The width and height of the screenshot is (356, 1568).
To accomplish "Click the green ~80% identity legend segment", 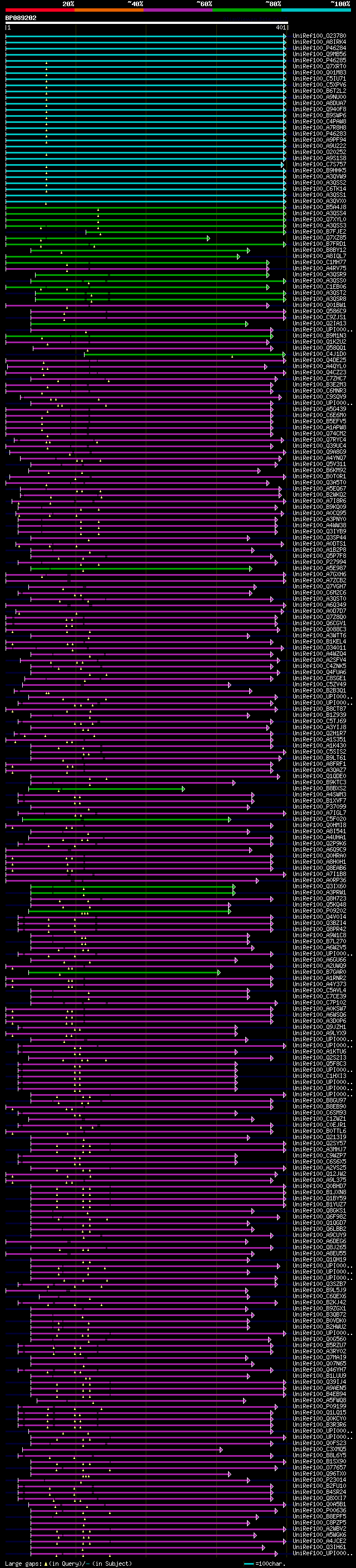I will tap(247, 10).
